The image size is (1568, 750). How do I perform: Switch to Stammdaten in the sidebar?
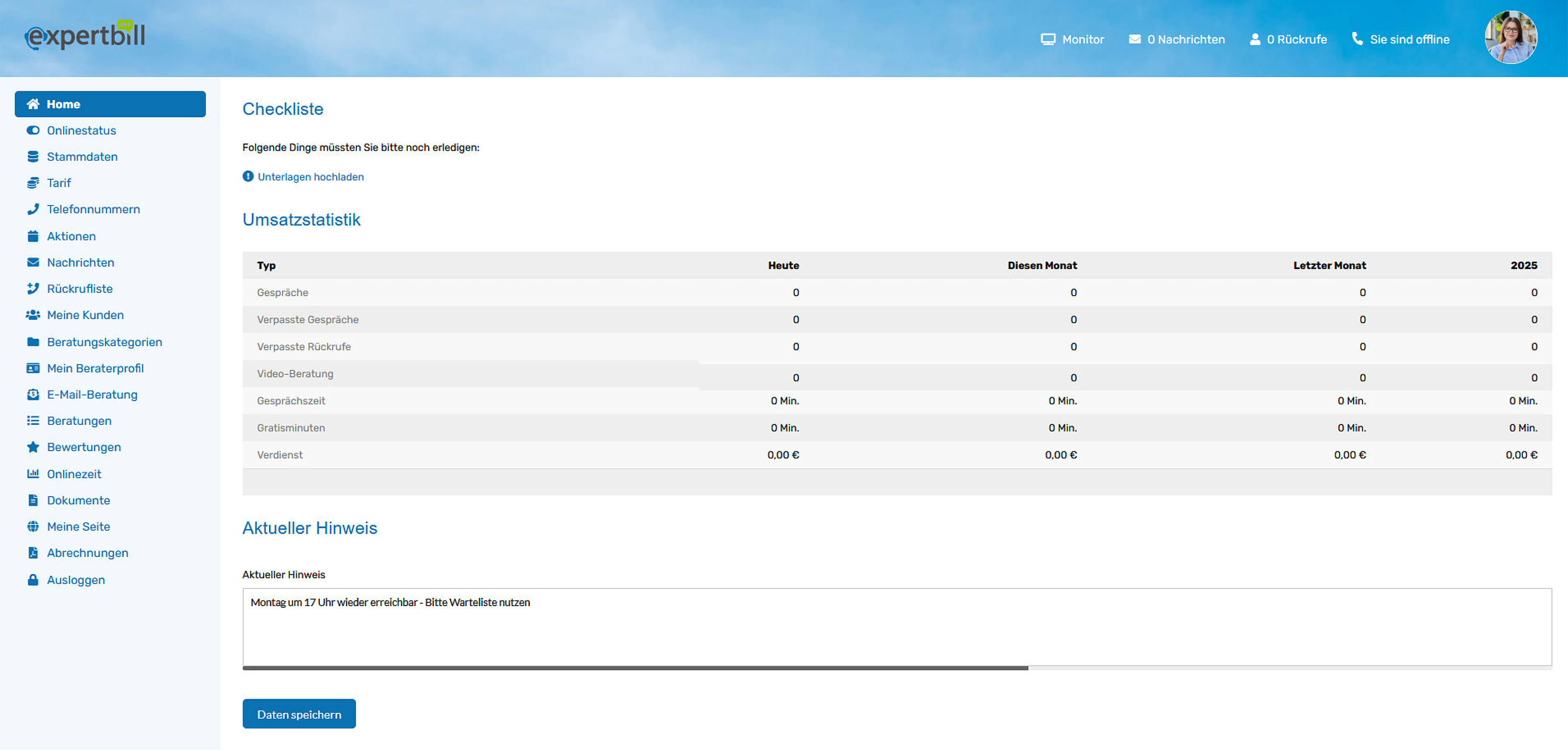point(82,157)
